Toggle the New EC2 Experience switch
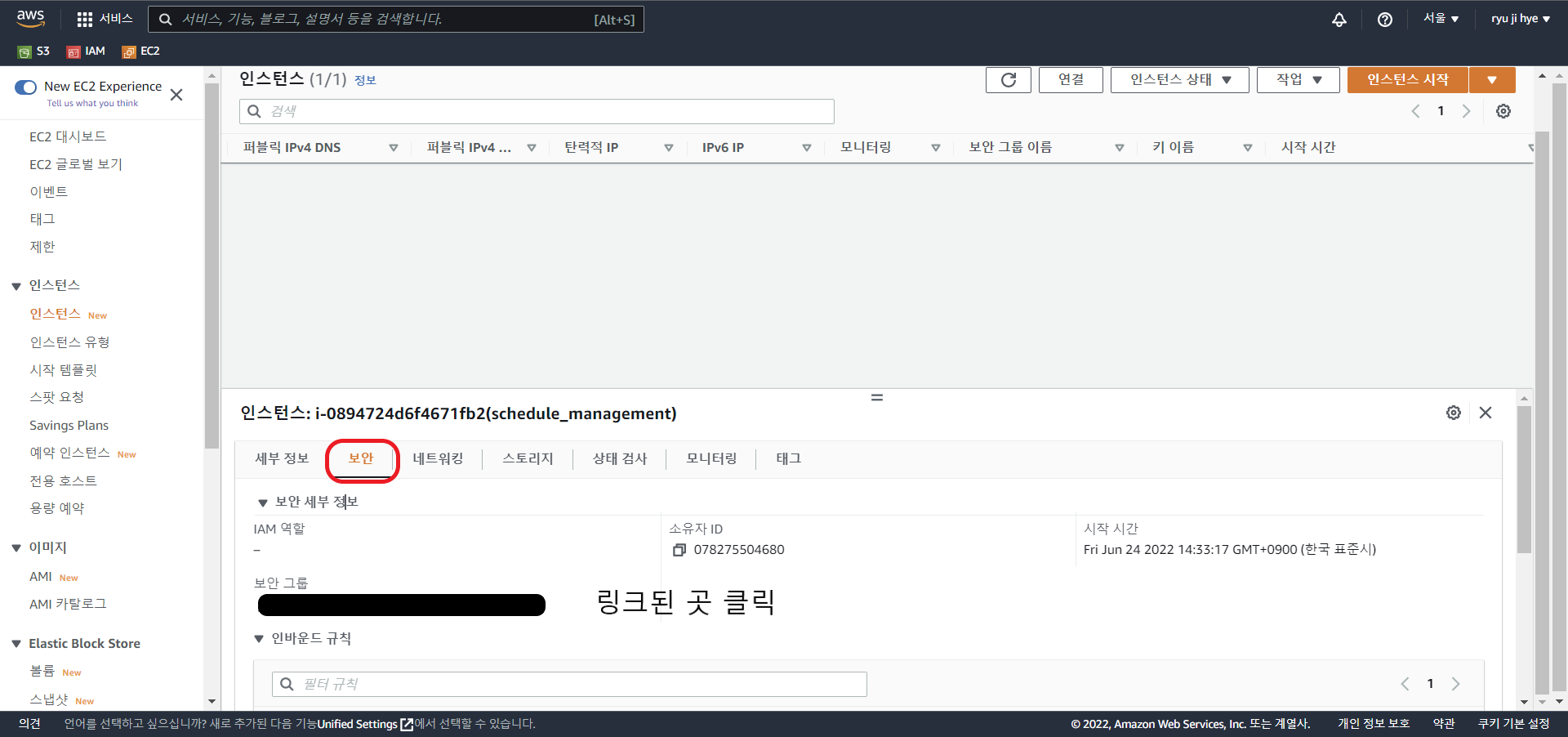Image resolution: width=1568 pixels, height=737 pixels. click(x=26, y=87)
